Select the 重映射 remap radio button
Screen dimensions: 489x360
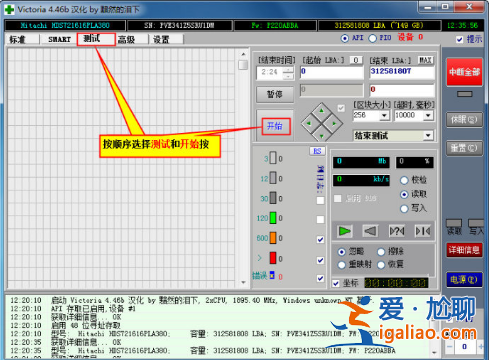point(341,265)
